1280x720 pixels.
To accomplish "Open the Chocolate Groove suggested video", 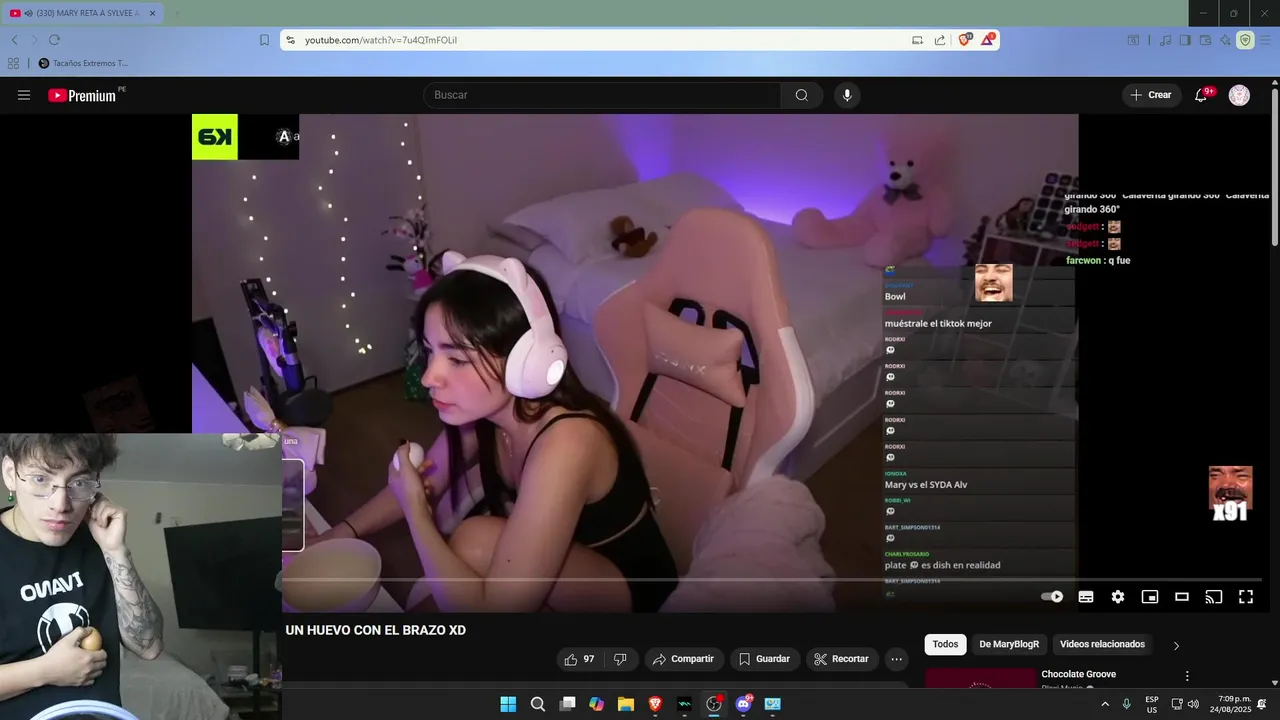I will [1078, 674].
